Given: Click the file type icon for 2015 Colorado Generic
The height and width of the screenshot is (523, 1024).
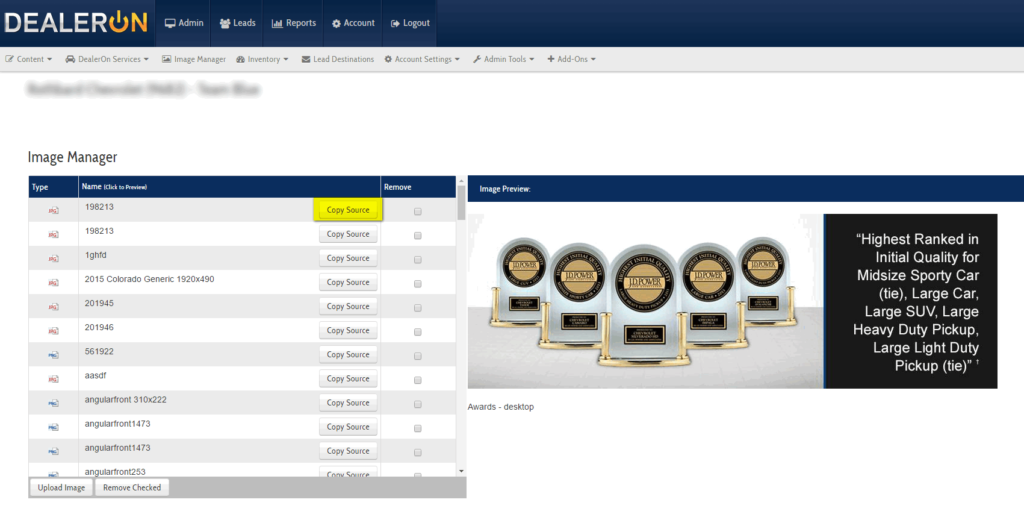Looking at the screenshot, I should 54,283.
